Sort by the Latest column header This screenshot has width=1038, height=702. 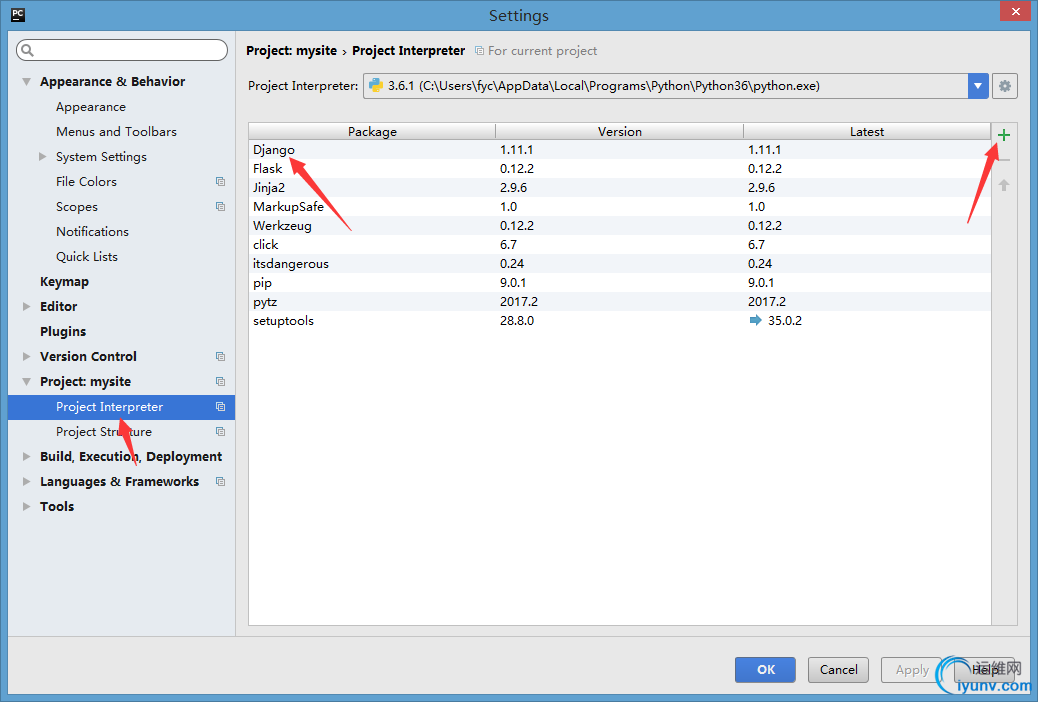pyautogui.click(x=867, y=131)
